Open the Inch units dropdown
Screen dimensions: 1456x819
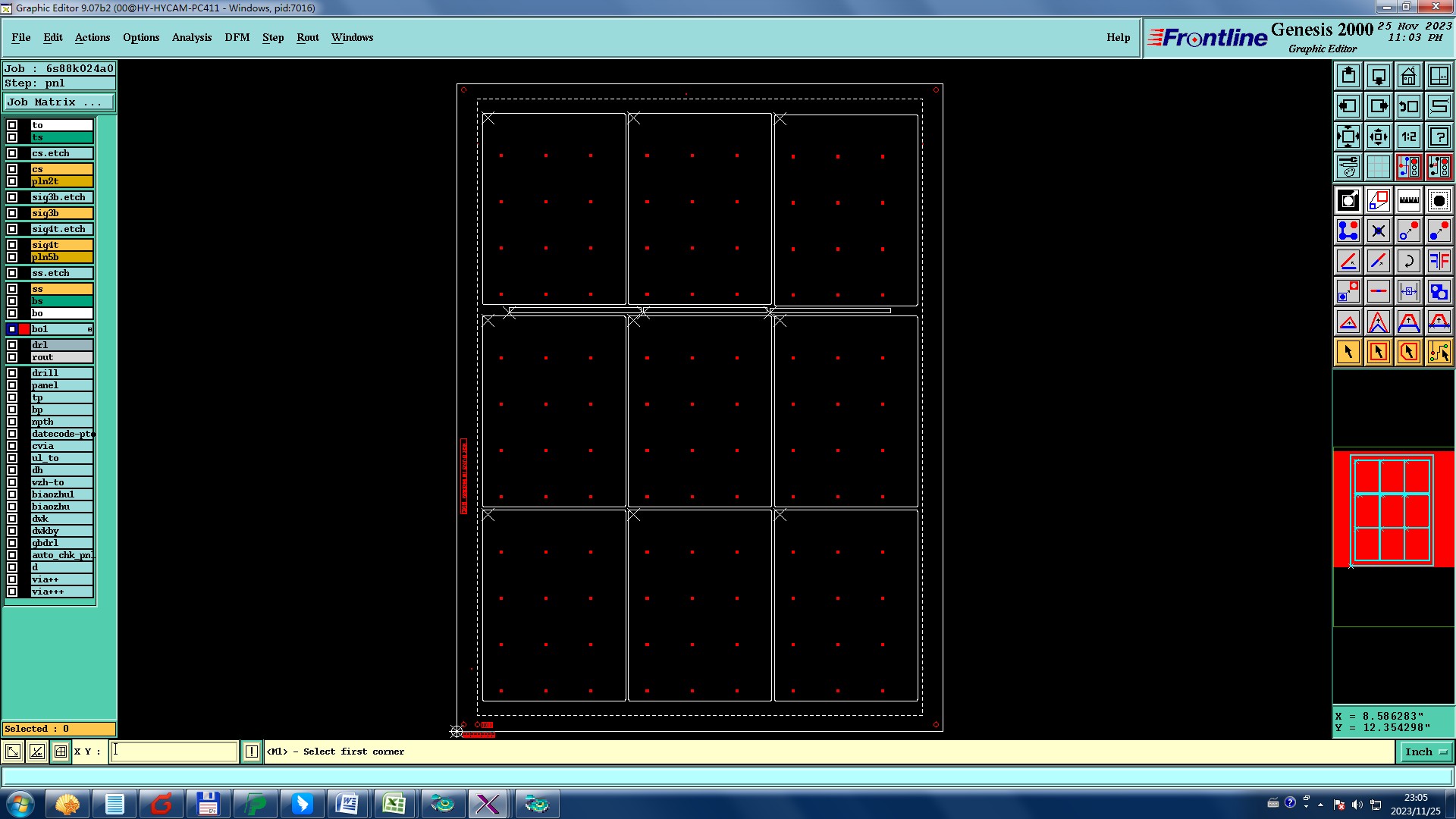[1424, 752]
